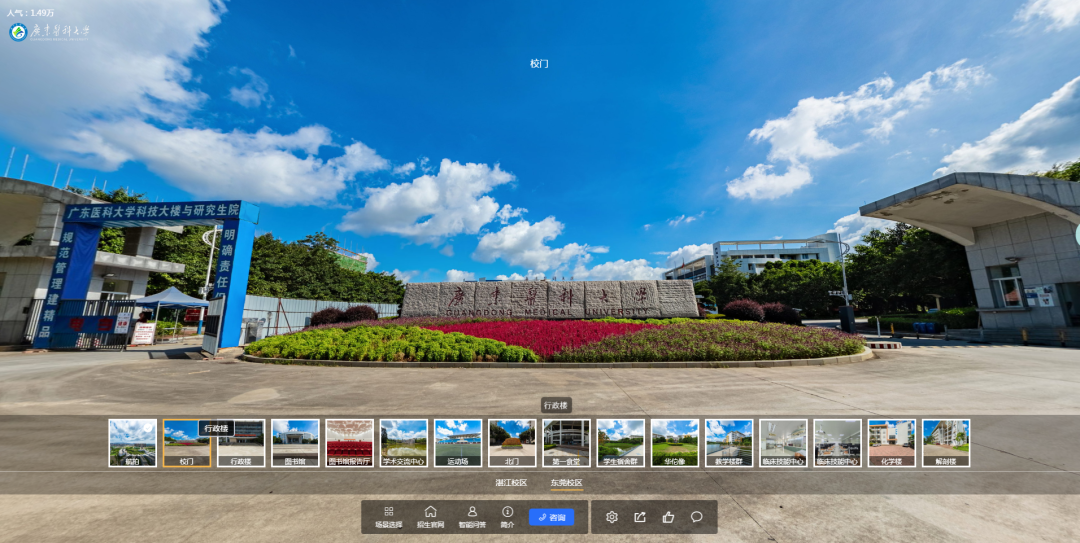
Task: Give a thumbs-up like
Action: [x=668, y=517]
